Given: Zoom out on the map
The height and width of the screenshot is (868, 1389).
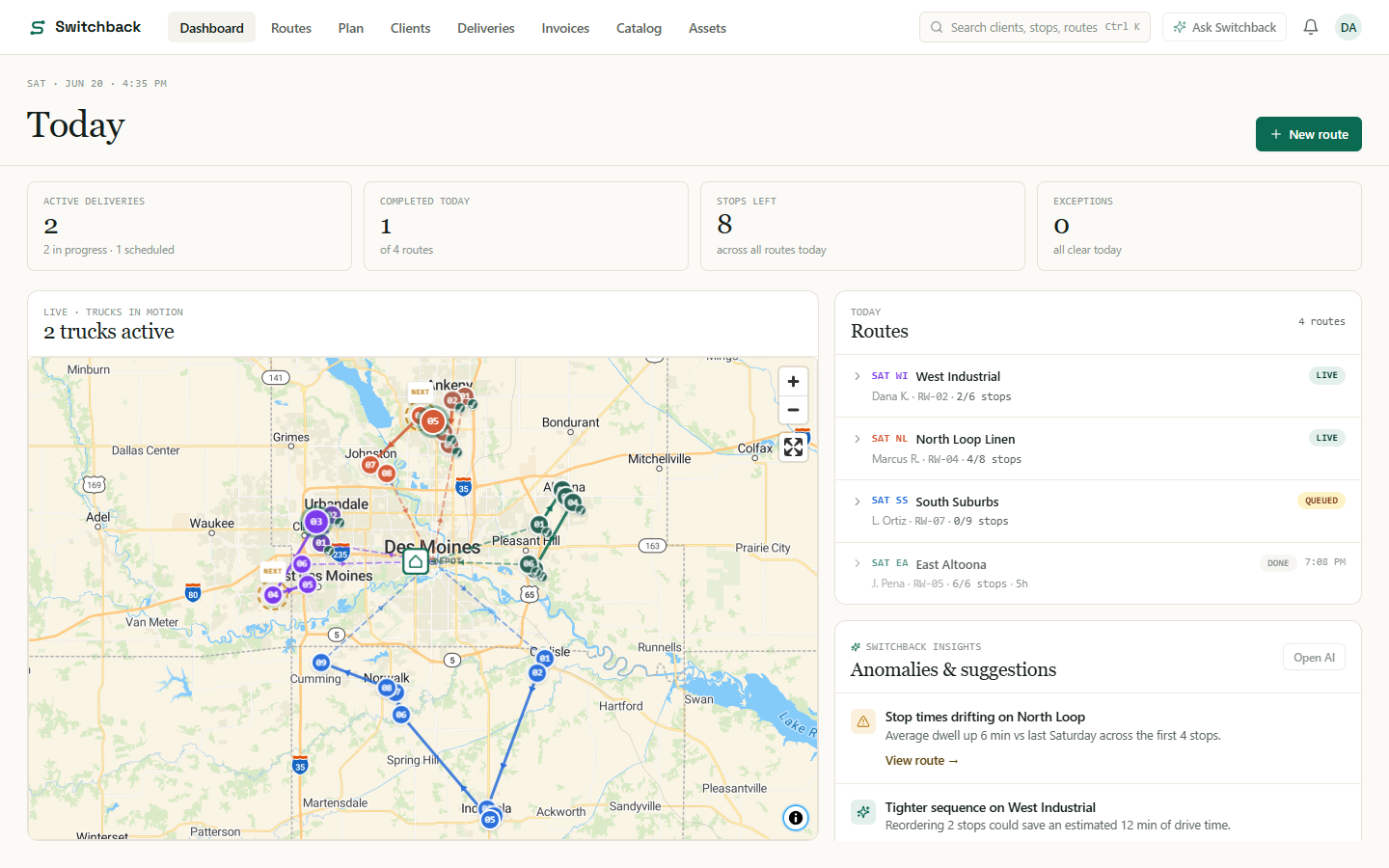Looking at the screenshot, I should (793, 410).
